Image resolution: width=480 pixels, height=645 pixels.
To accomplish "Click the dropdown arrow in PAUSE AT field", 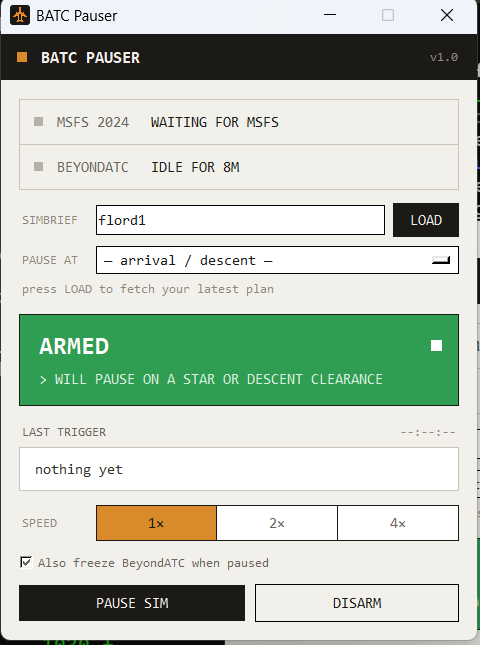I will (x=441, y=260).
